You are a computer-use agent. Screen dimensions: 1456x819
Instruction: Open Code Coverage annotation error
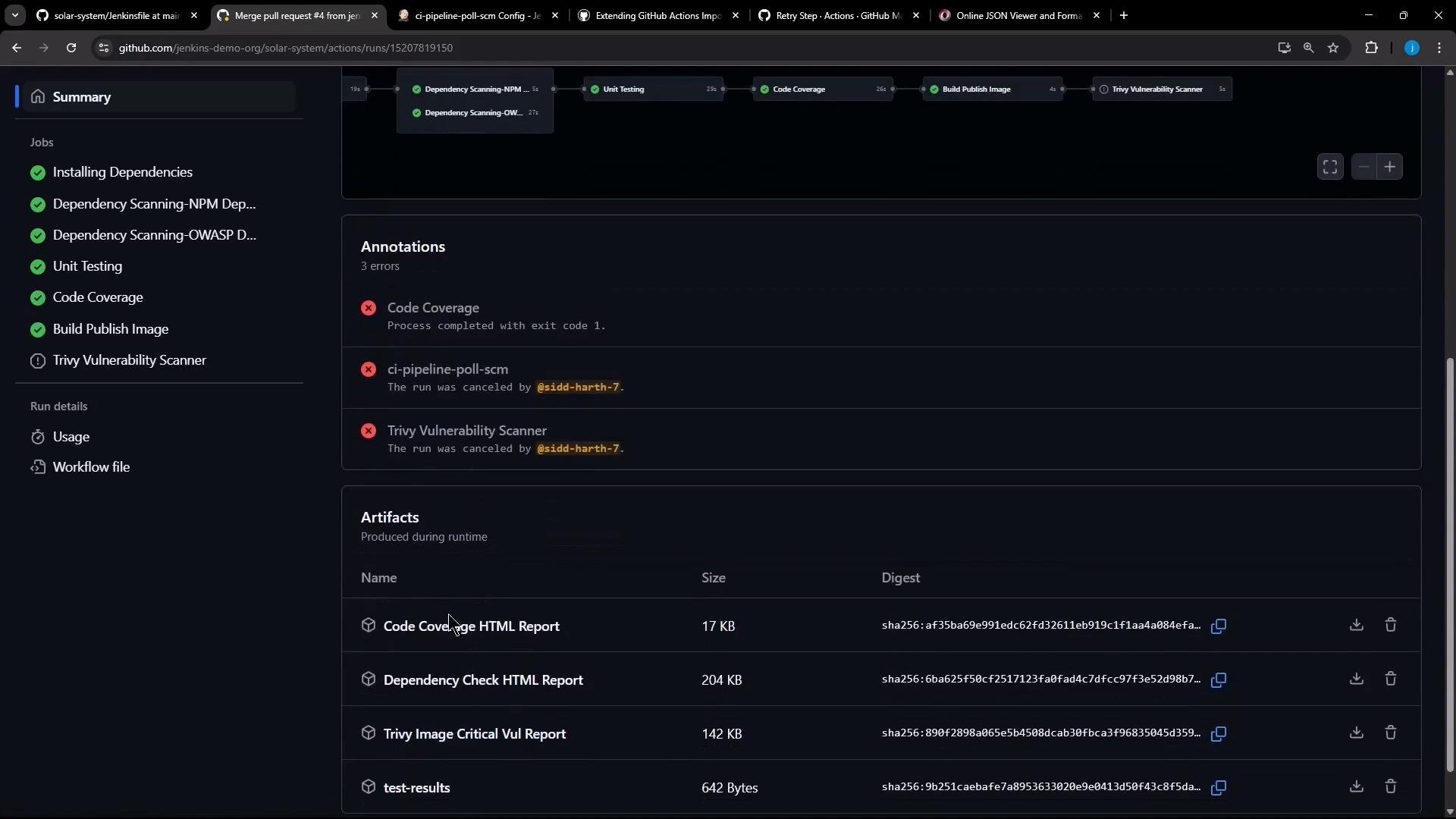(433, 308)
